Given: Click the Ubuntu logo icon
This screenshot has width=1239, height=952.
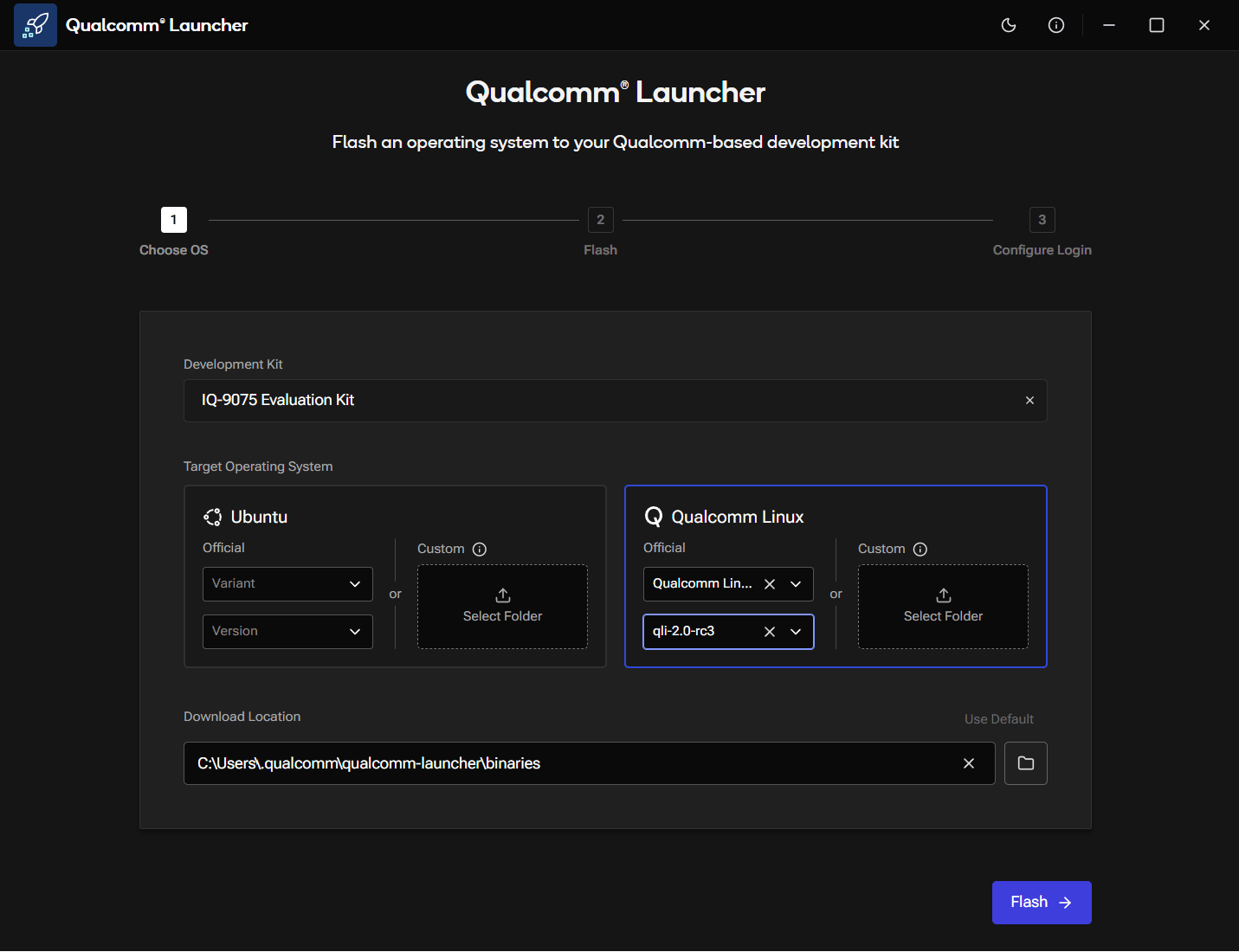Looking at the screenshot, I should 213,517.
